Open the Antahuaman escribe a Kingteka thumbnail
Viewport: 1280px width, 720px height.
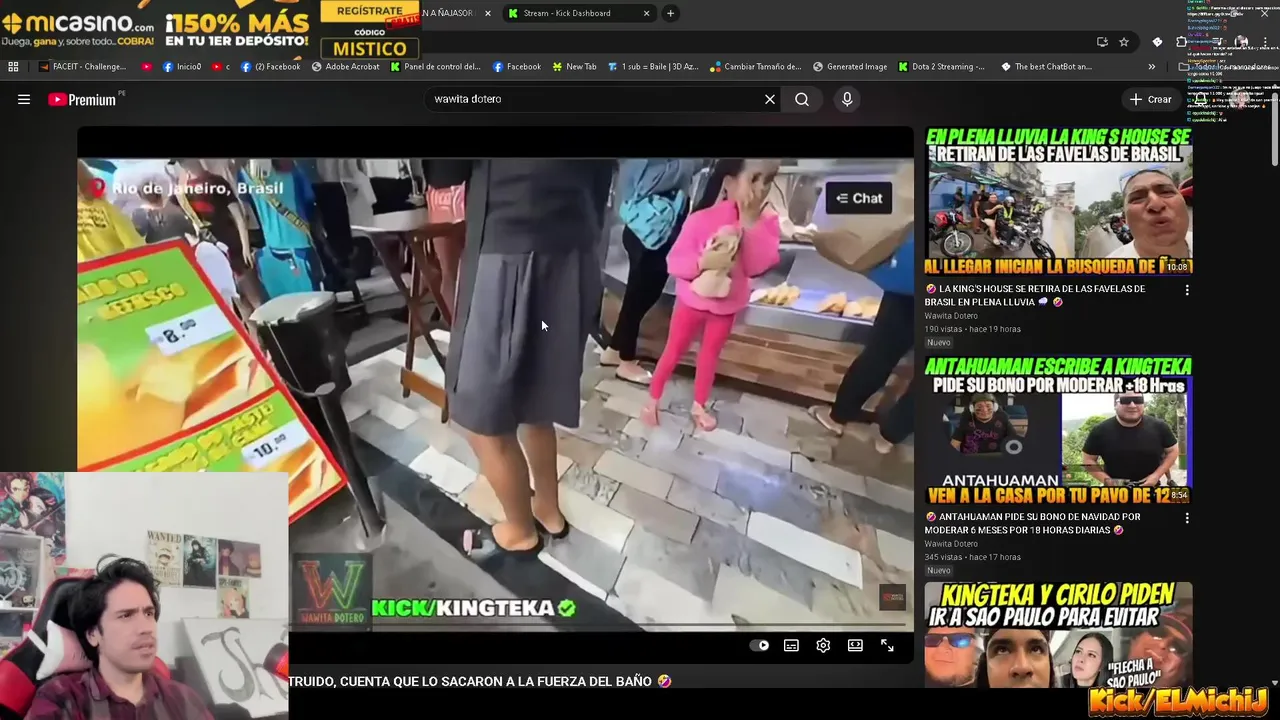click(1058, 430)
